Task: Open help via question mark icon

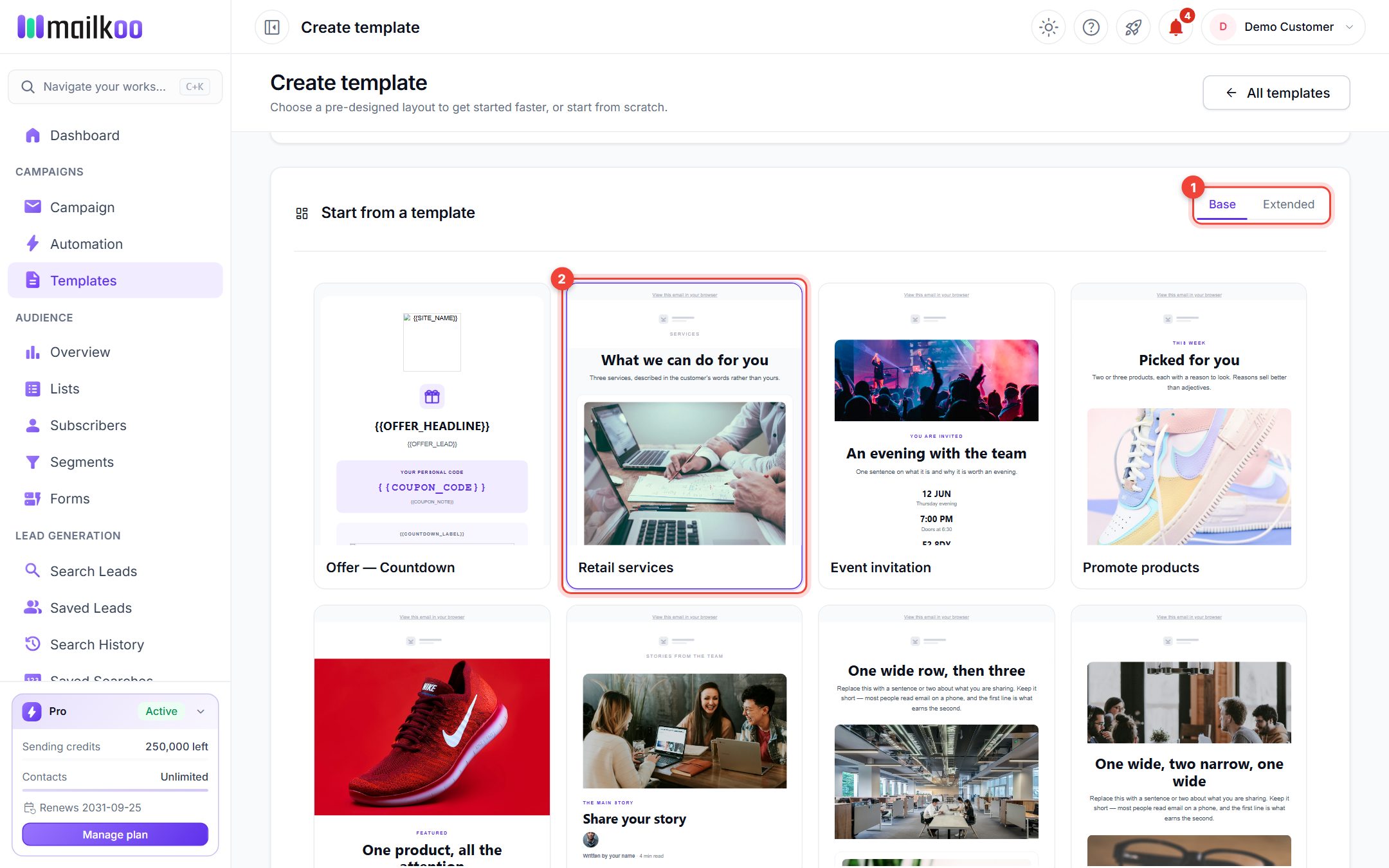Action: point(1091,27)
